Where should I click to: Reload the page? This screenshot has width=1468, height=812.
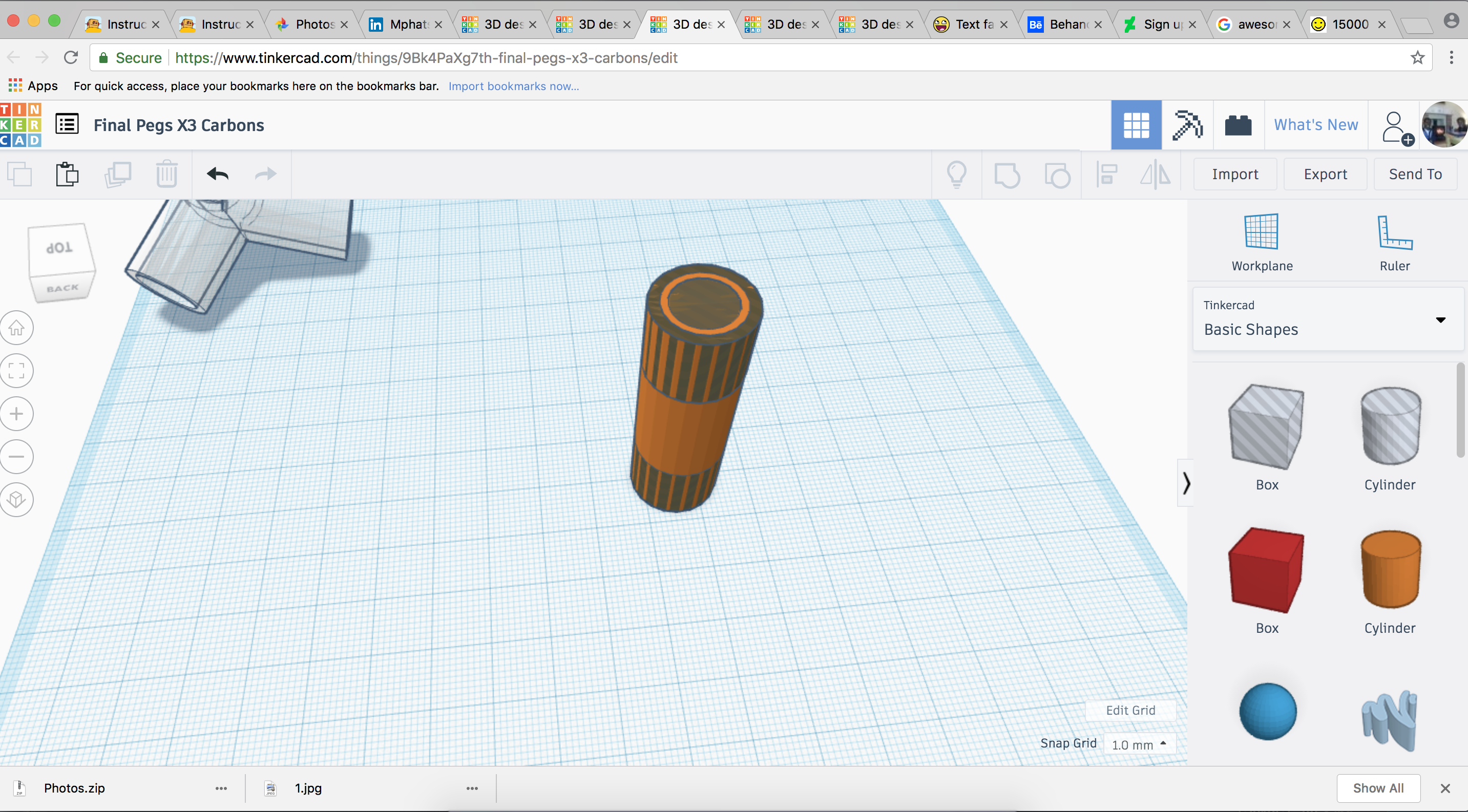click(71, 57)
